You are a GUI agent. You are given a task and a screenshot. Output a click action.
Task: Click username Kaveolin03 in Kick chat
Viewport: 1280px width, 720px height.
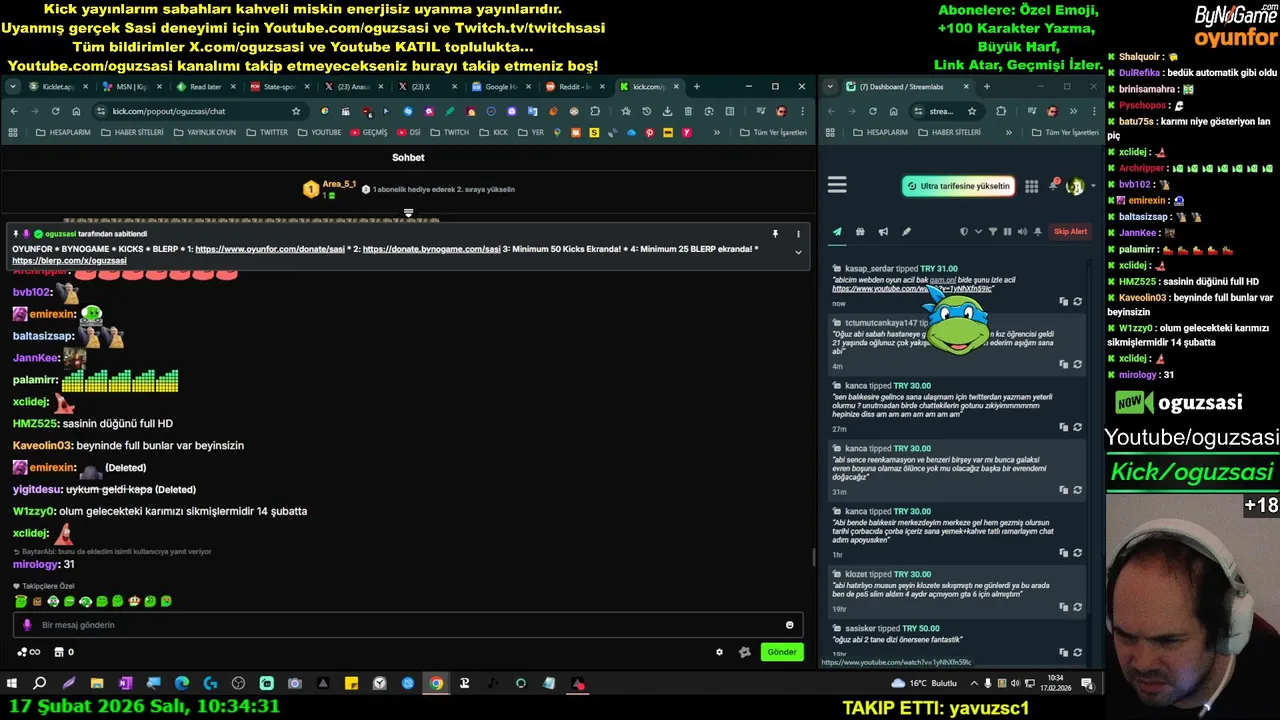(x=42, y=446)
